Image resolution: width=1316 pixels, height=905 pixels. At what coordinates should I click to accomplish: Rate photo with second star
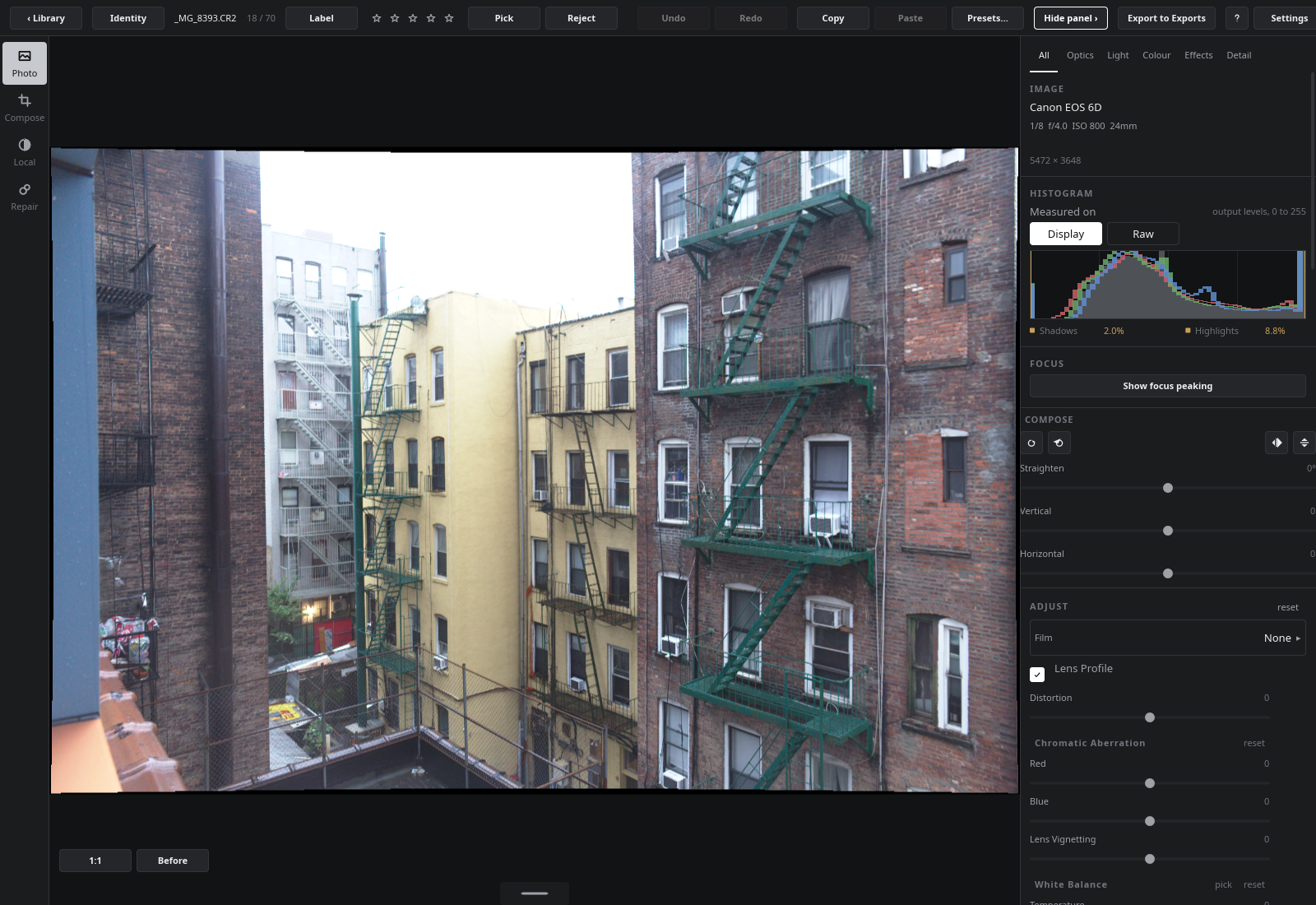[395, 18]
